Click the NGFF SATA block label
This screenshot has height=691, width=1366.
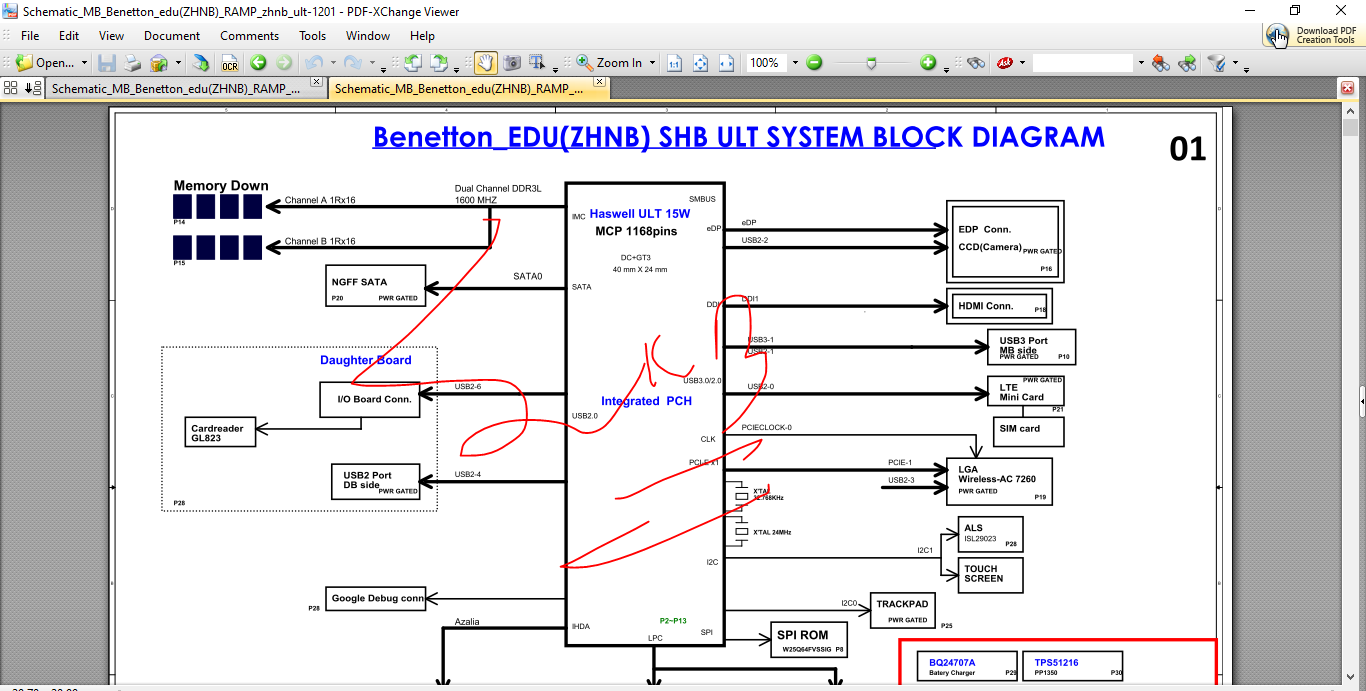point(359,282)
